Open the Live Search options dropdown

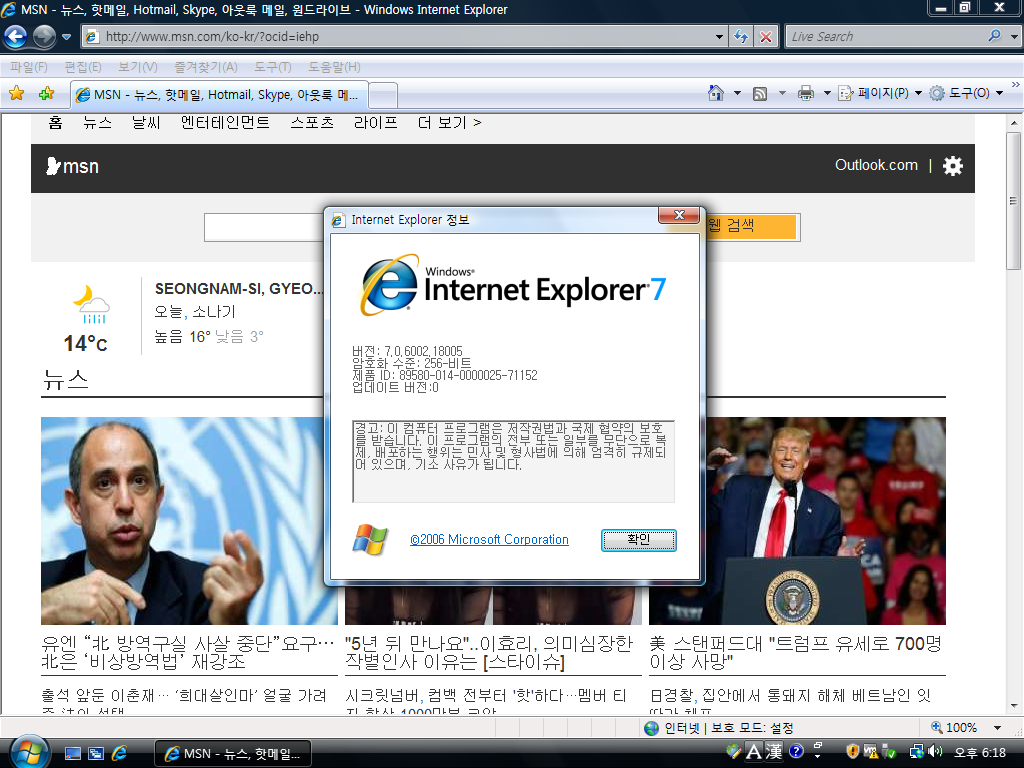(1014, 37)
